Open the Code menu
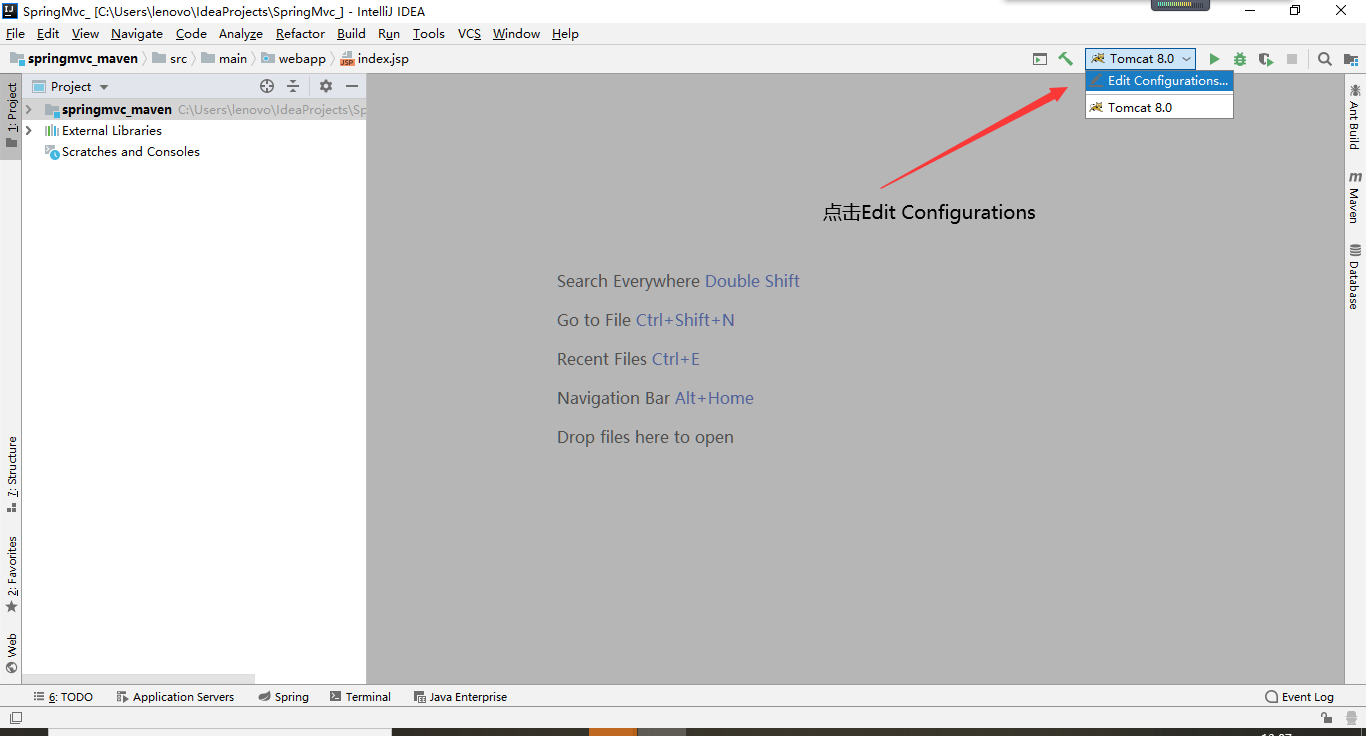Screen dimensions: 1366x736 tap(191, 34)
